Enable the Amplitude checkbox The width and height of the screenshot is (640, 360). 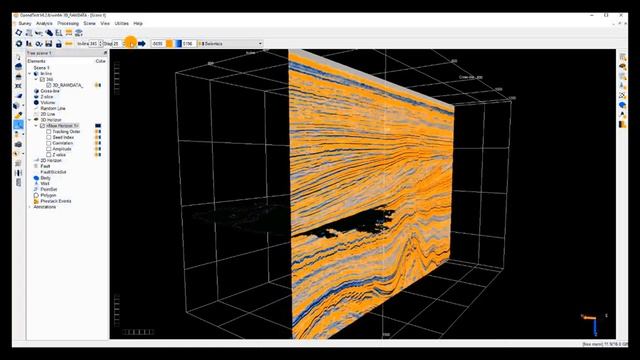[49, 149]
